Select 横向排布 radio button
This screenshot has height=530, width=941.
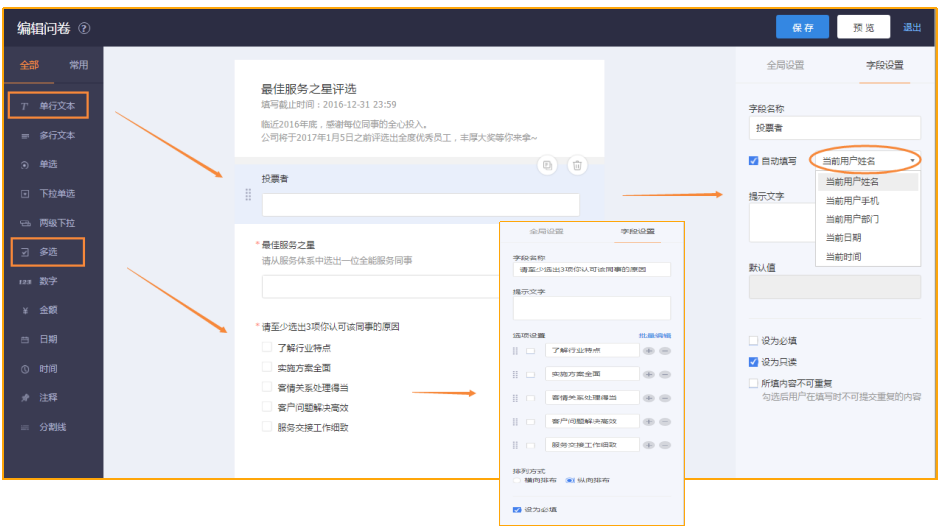pos(517,480)
